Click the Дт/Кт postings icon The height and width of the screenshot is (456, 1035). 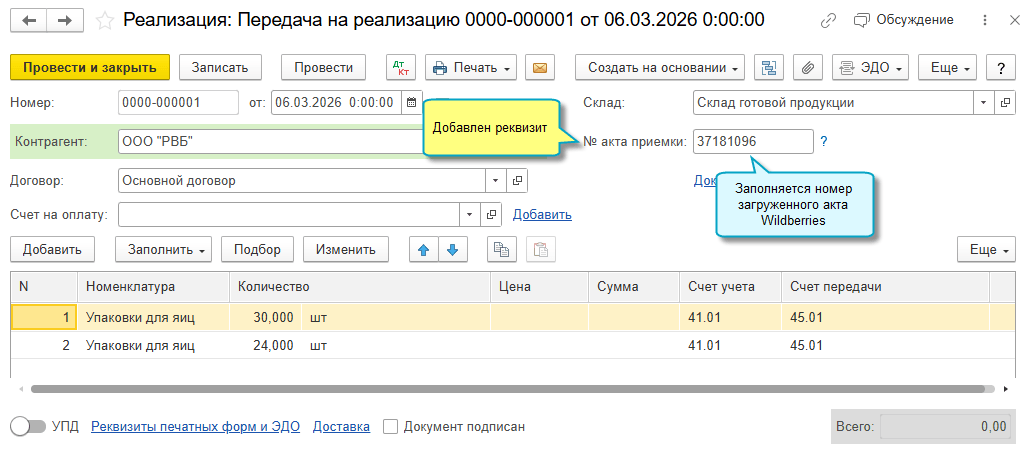pyautogui.click(x=401, y=67)
